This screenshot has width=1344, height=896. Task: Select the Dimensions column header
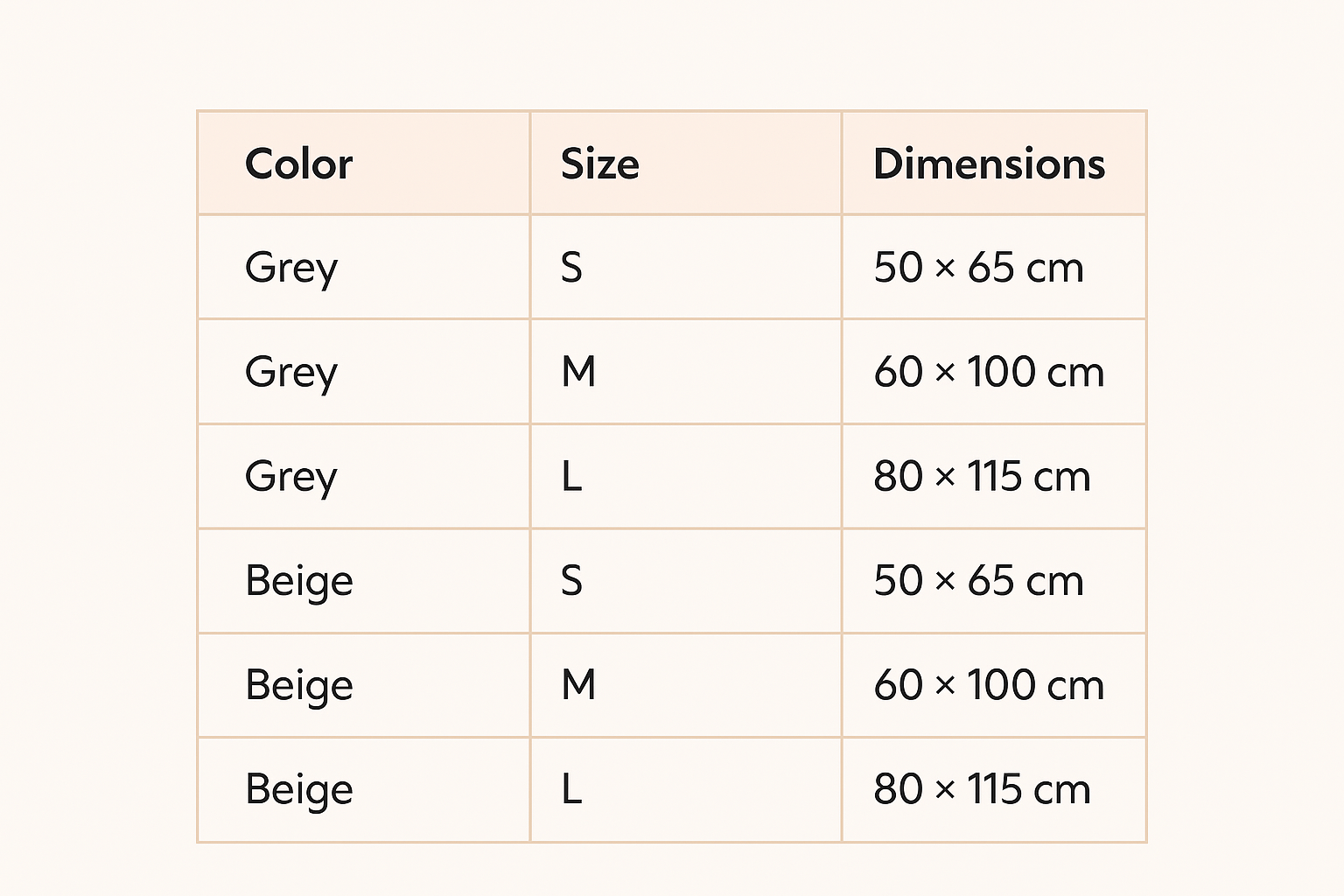point(989,164)
